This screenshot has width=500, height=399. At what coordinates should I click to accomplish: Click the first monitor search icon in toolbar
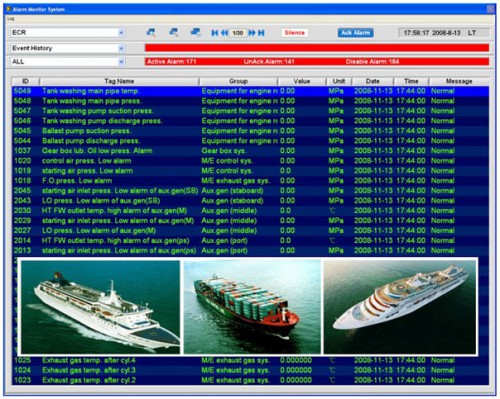pos(151,32)
